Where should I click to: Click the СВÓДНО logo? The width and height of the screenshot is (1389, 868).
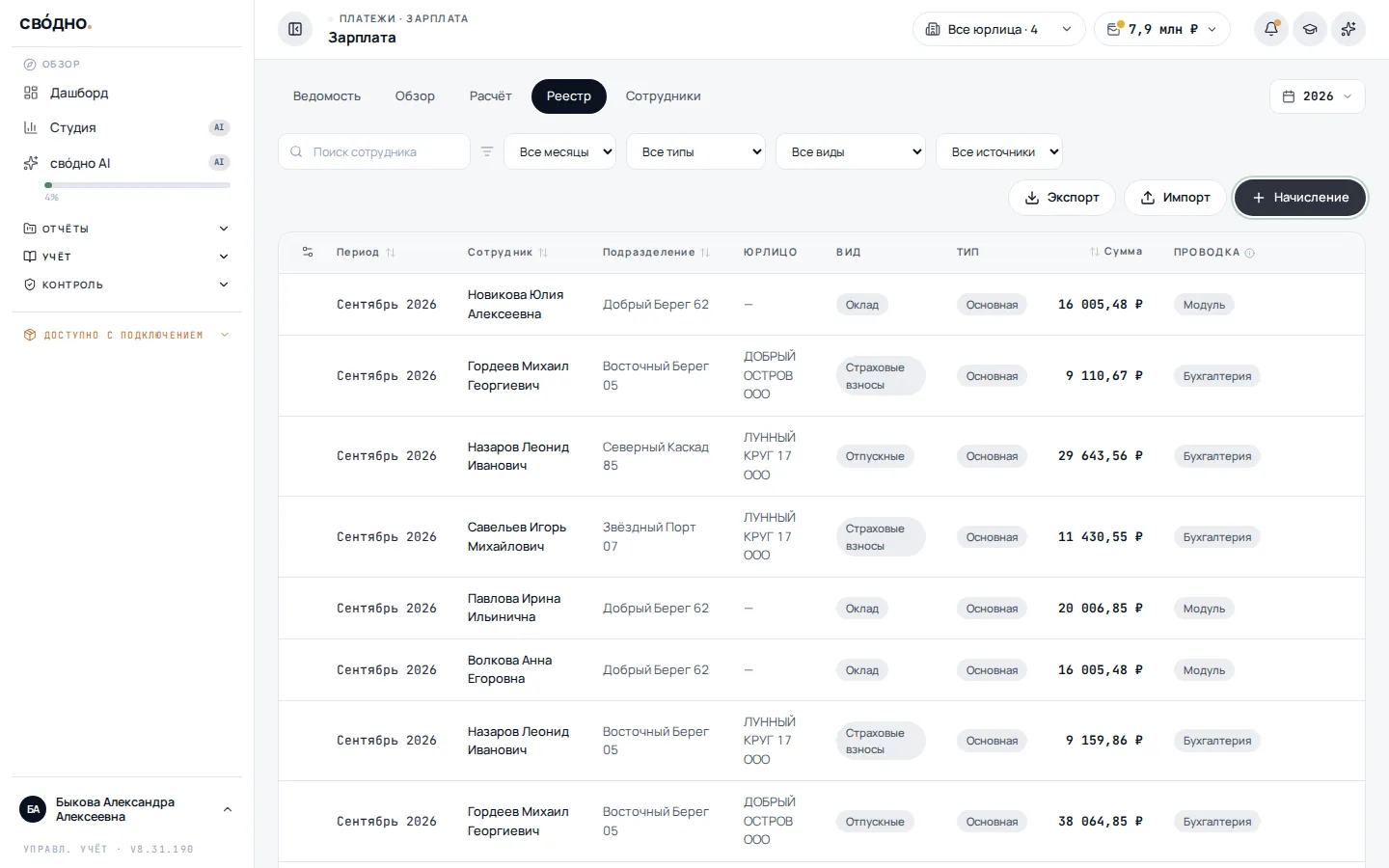click(x=56, y=23)
